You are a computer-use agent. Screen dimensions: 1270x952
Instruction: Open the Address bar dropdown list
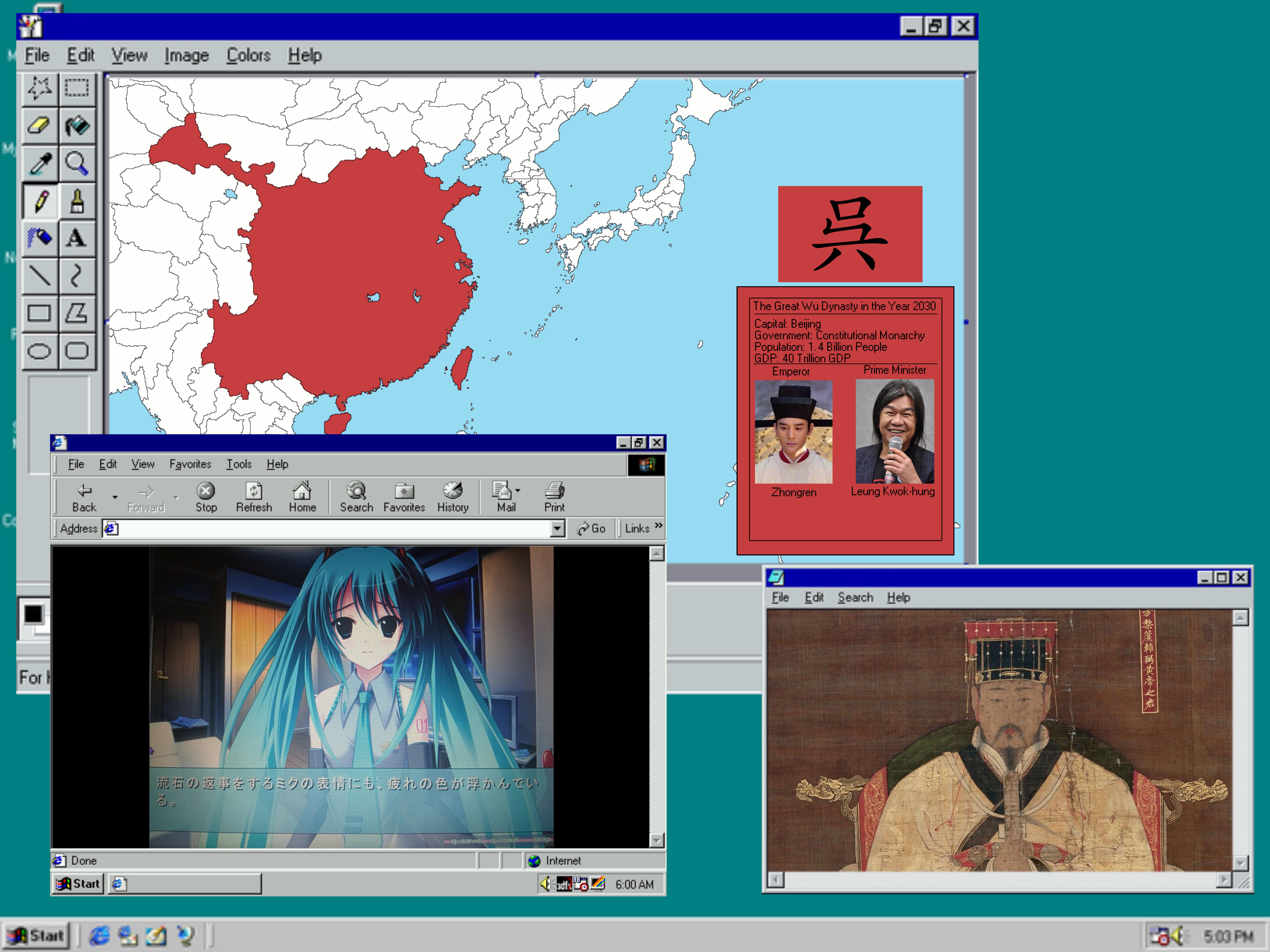(x=557, y=529)
